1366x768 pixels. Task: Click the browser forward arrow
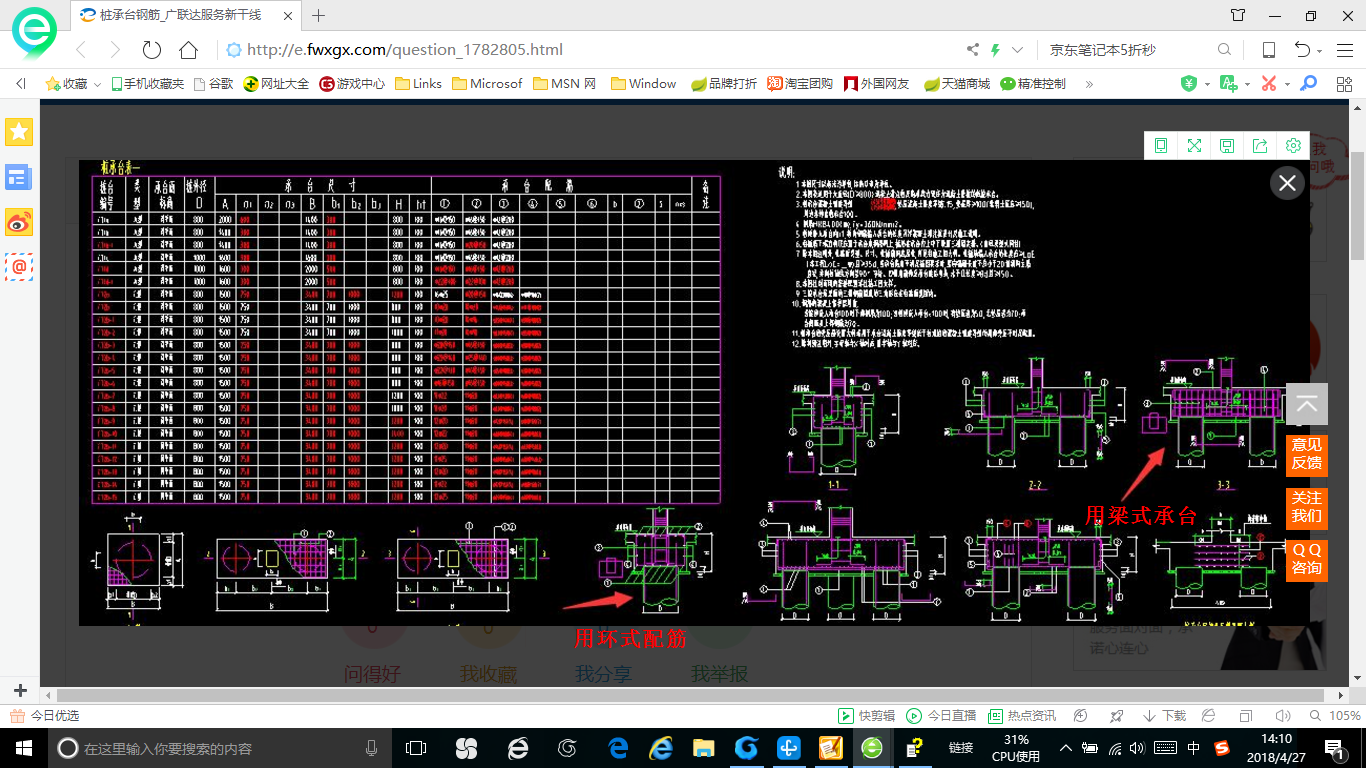click(x=115, y=50)
